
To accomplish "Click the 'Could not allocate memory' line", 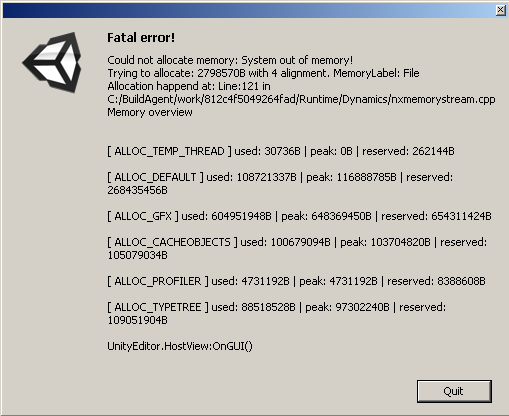I will (x=230, y=60).
